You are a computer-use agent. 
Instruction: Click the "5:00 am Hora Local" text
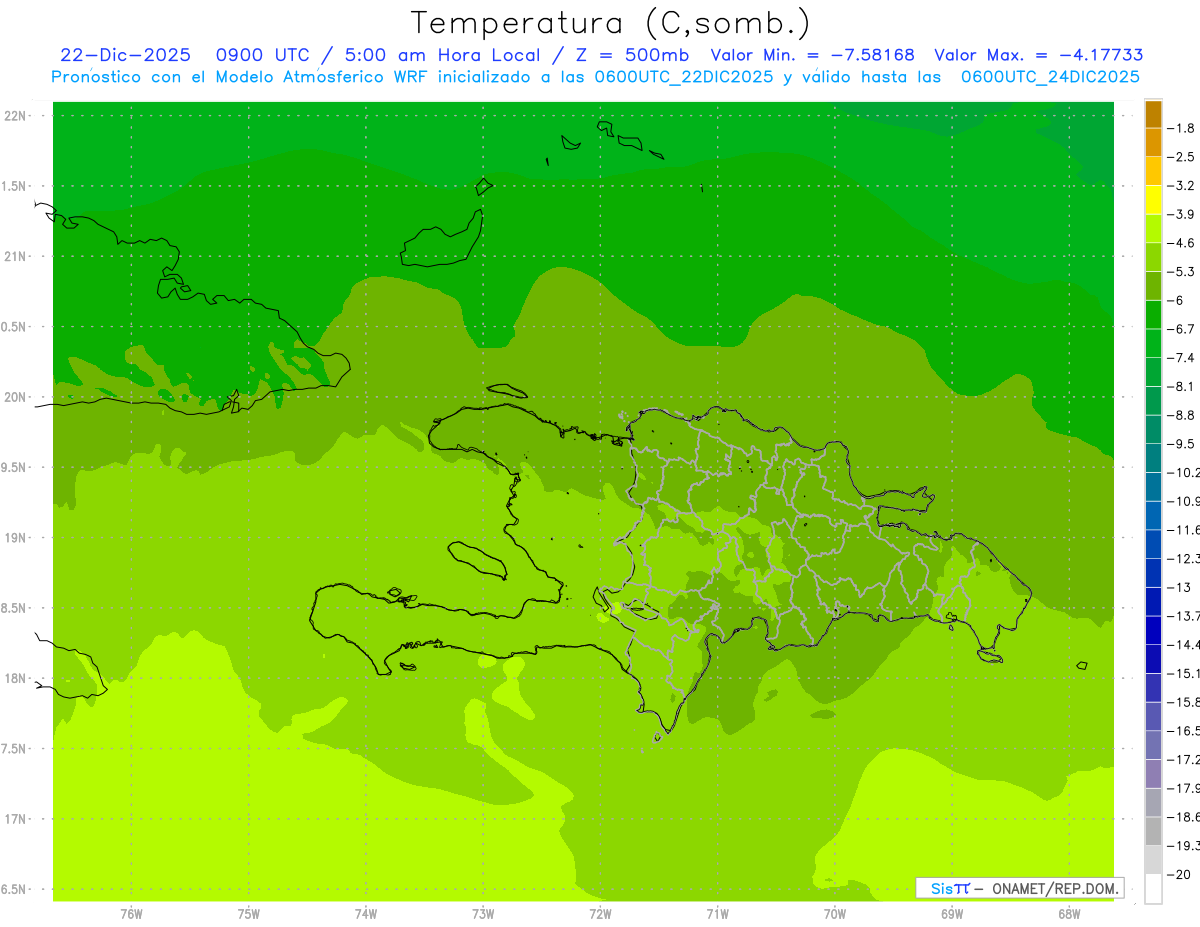pos(442,55)
